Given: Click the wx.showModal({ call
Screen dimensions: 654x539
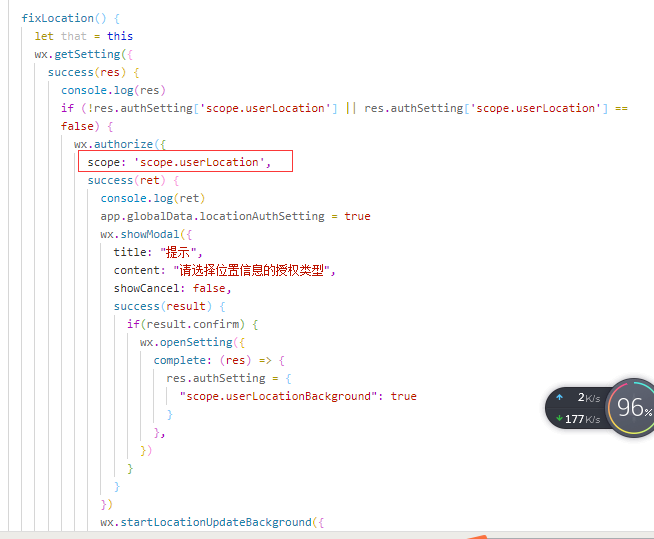Looking at the screenshot, I should (146, 234).
